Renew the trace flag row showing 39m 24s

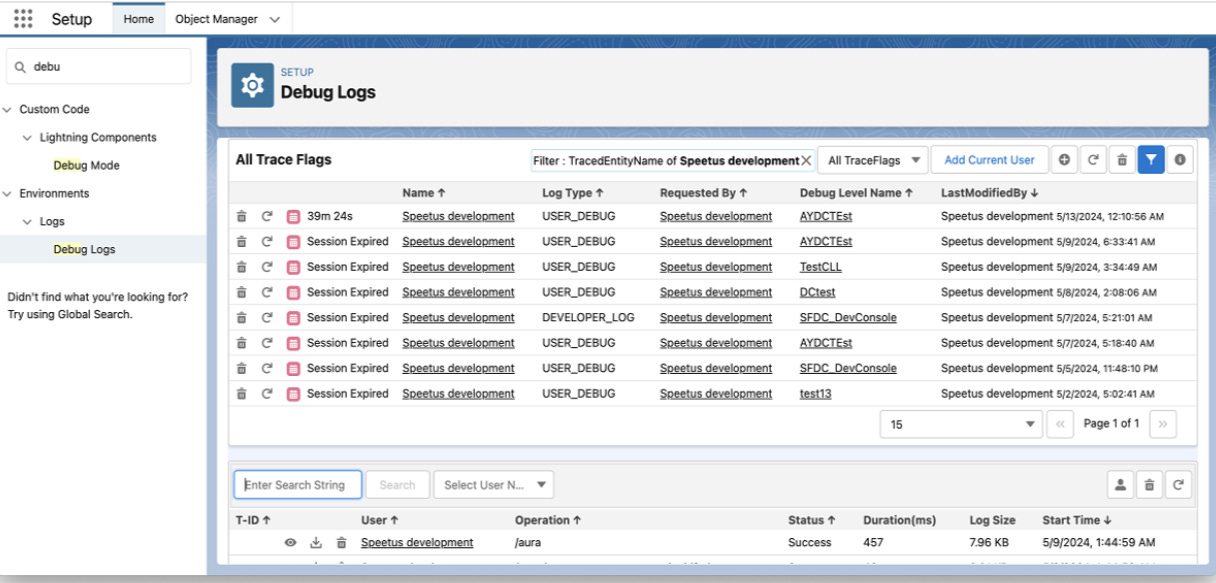tap(267, 216)
